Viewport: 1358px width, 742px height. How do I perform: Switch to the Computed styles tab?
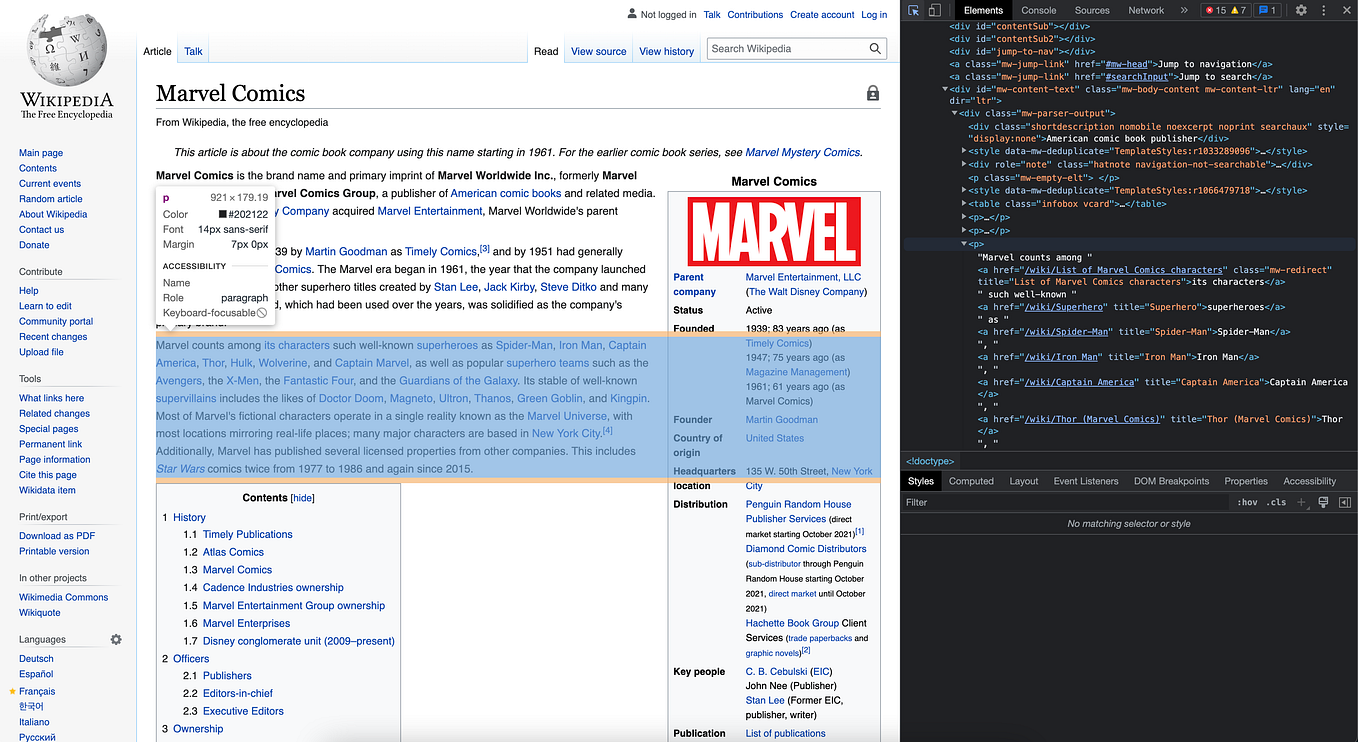tap(971, 481)
